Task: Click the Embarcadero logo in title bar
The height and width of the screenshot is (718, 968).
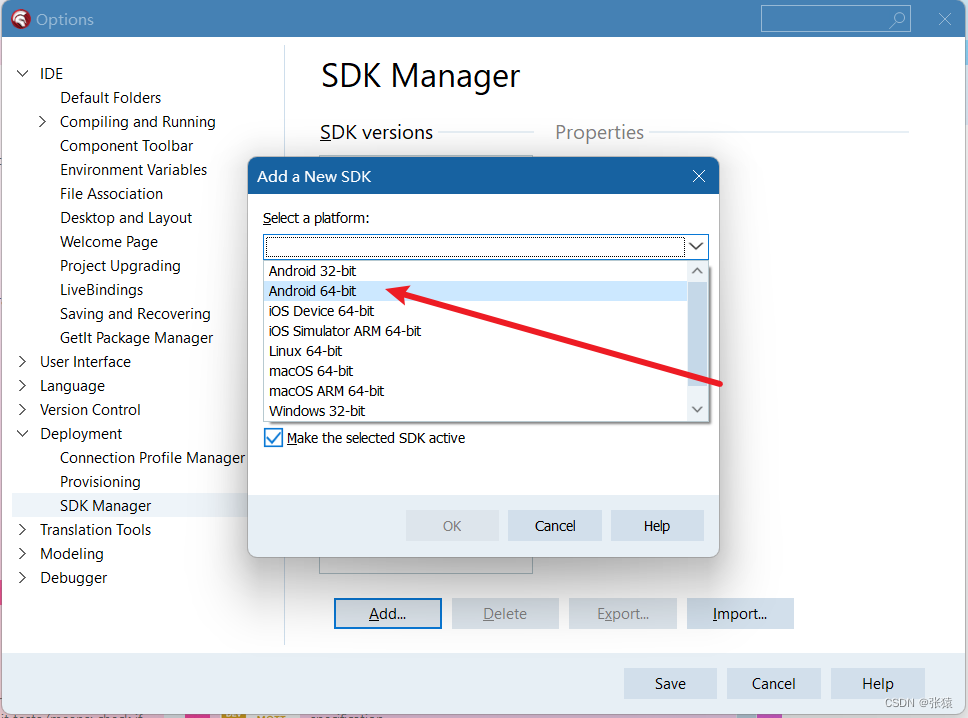Action: 20,18
